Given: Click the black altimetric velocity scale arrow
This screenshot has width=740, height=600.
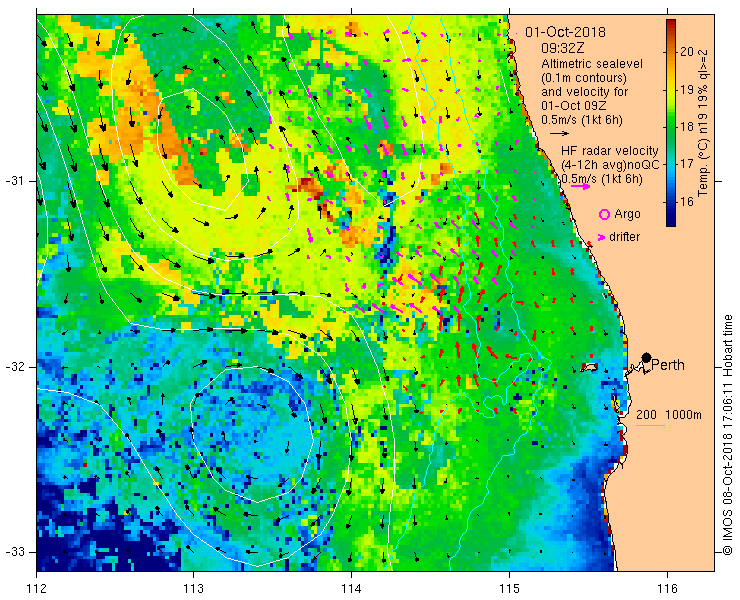Looking at the screenshot, I should coord(560,134).
